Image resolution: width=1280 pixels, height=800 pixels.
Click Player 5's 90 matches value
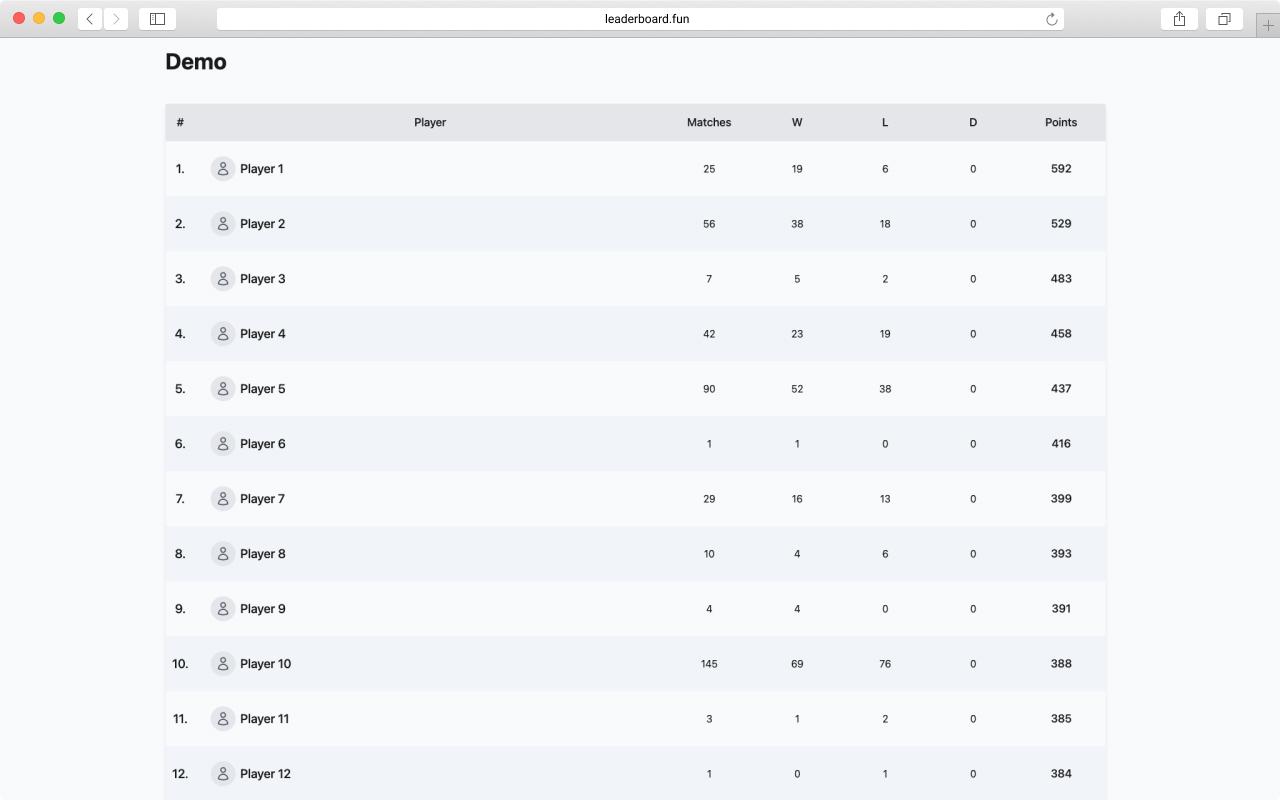(x=709, y=389)
